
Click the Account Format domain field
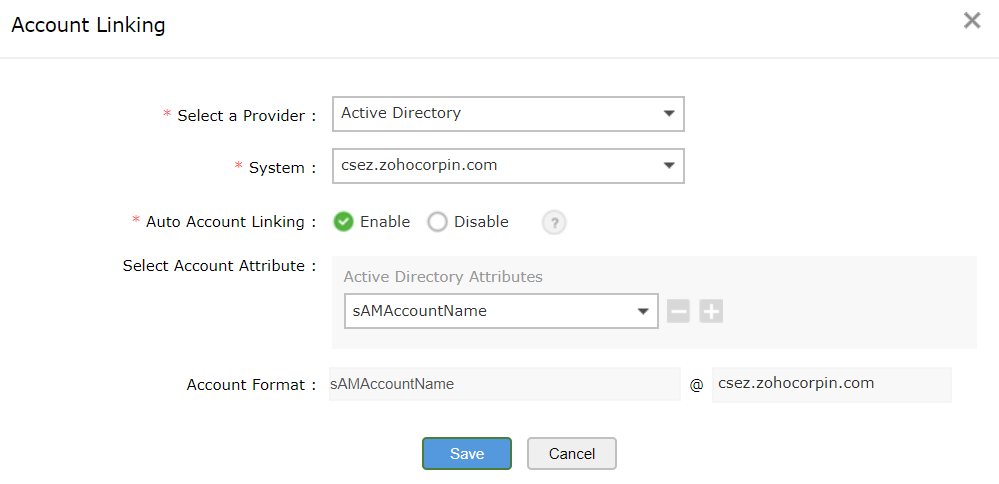pos(831,384)
